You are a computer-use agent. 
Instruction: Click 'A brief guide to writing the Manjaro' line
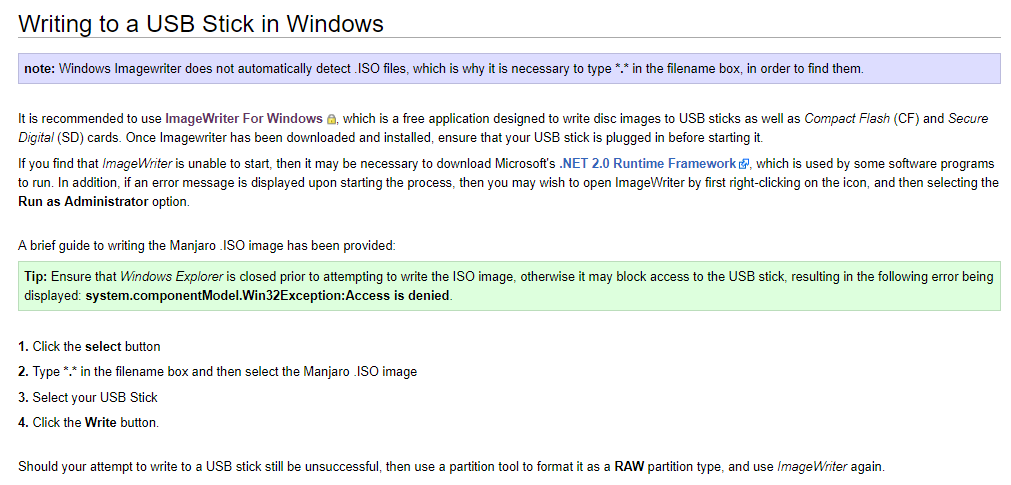(206, 245)
